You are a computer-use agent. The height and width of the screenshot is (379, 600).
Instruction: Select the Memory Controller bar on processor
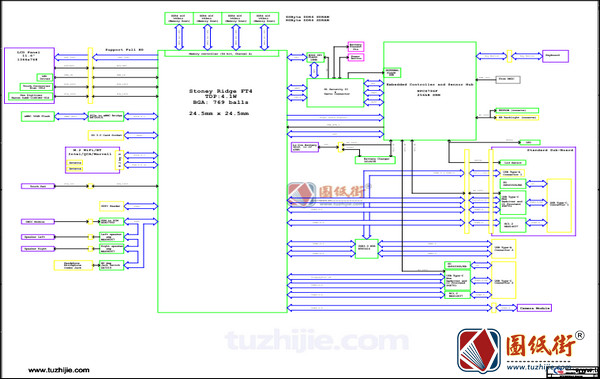(x=222, y=54)
